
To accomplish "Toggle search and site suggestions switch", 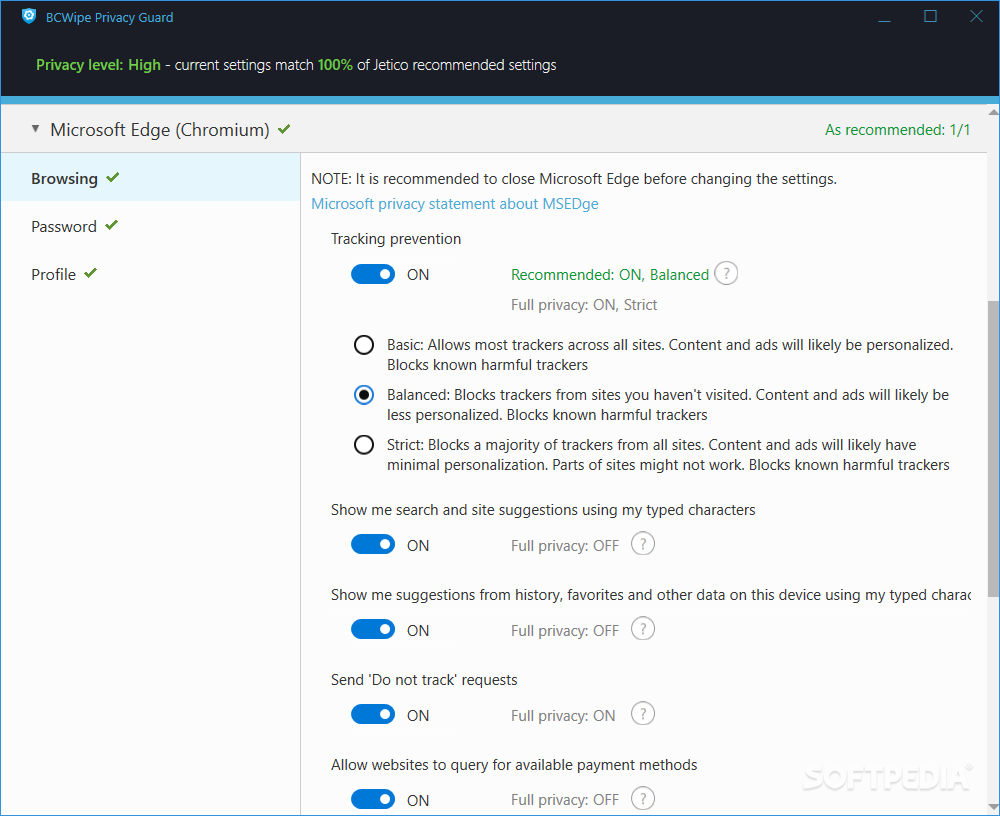I will 373,545.
